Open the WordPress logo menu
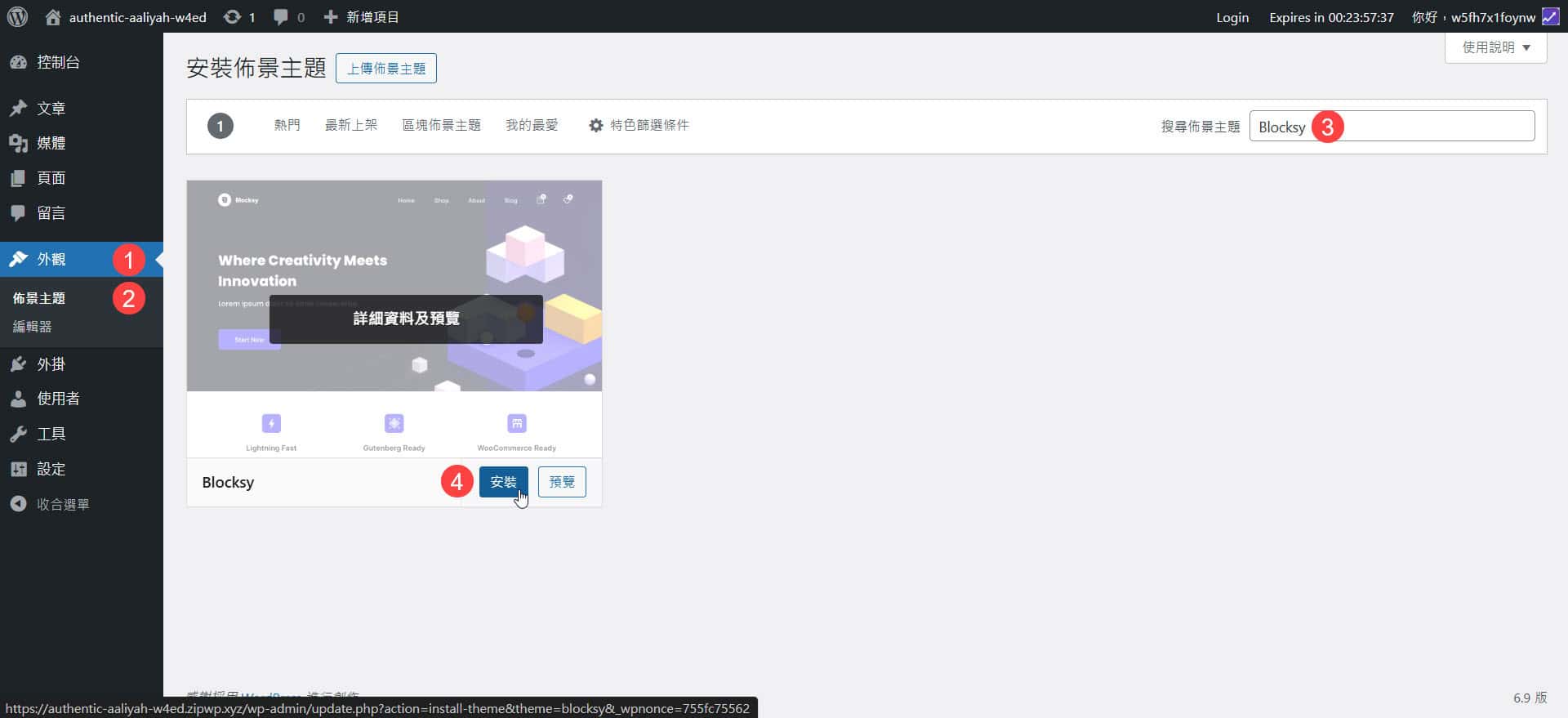1568x718 pixels. click(x=17, y=16)
